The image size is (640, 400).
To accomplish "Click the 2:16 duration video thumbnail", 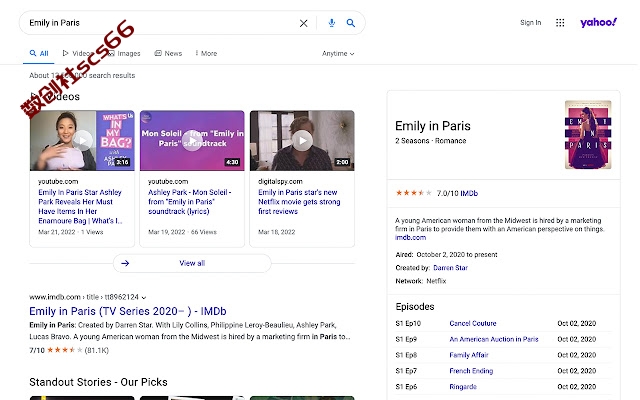I will (x=82, y=141).
